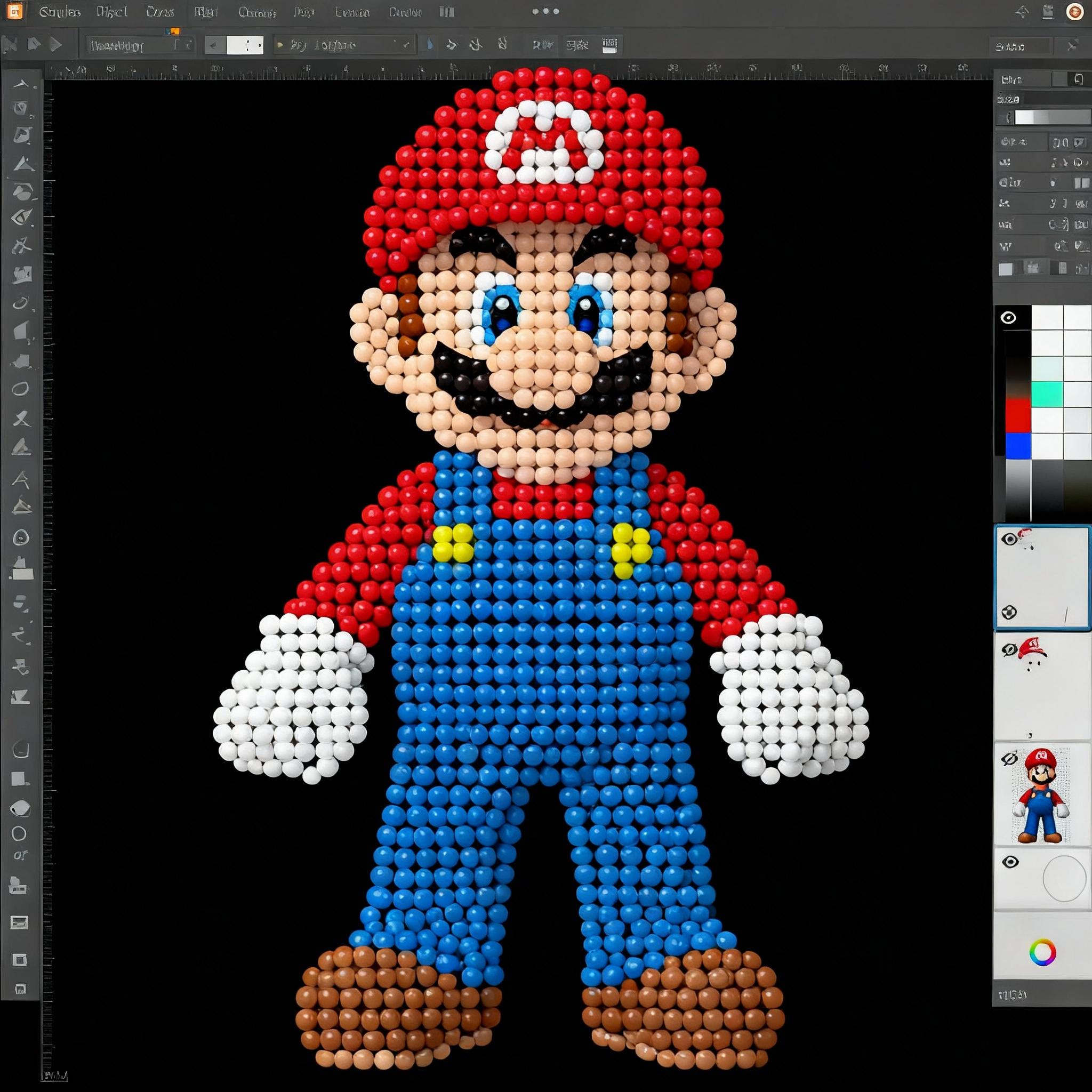Image resolution: width=1092 pixels, height=1092 pixels.
Task: Open the menu beside the orange logo
Action: [59, 12]
